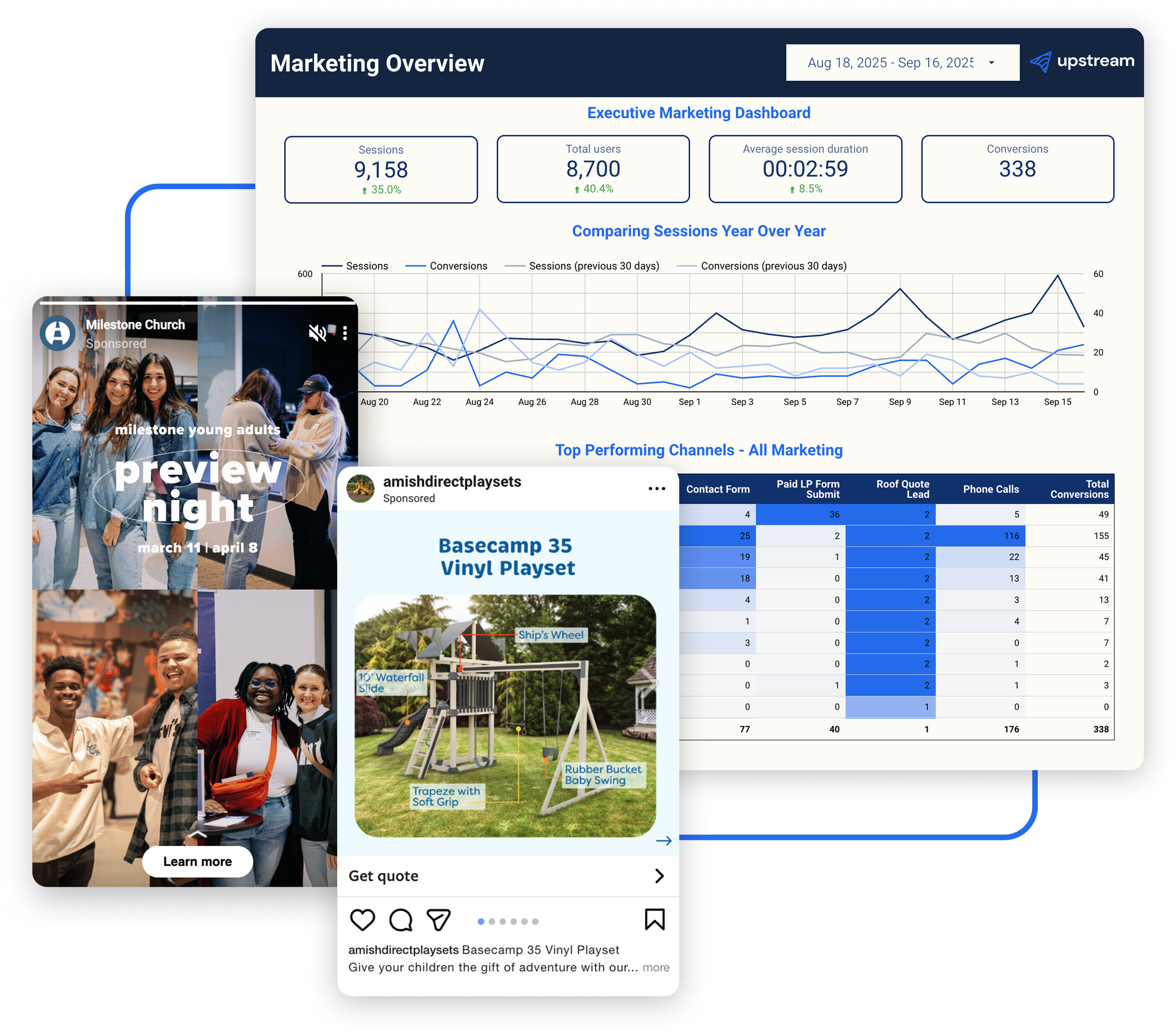This screenshot has width=1176, height=1035.
Task: Like the playset post with heart icon
Action: [363, 920]
